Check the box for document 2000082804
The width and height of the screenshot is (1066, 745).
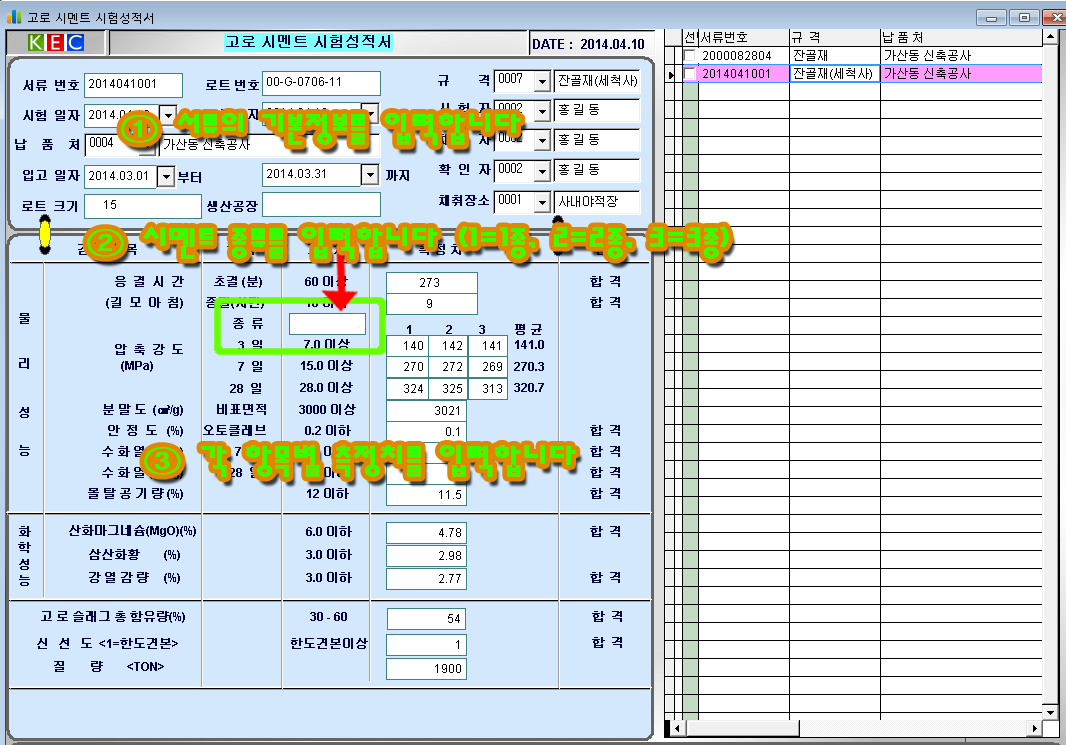tap(690, 56)
